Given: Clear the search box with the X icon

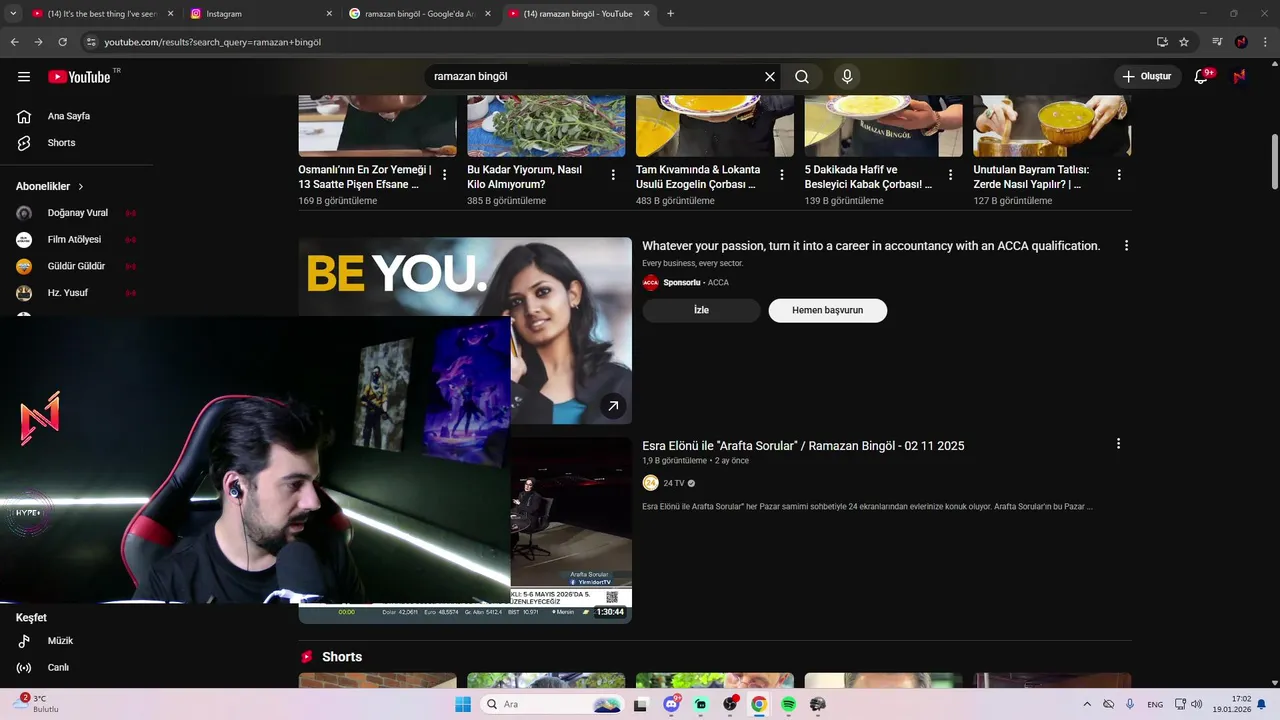Looking at the screenshot, I should 770,77.
